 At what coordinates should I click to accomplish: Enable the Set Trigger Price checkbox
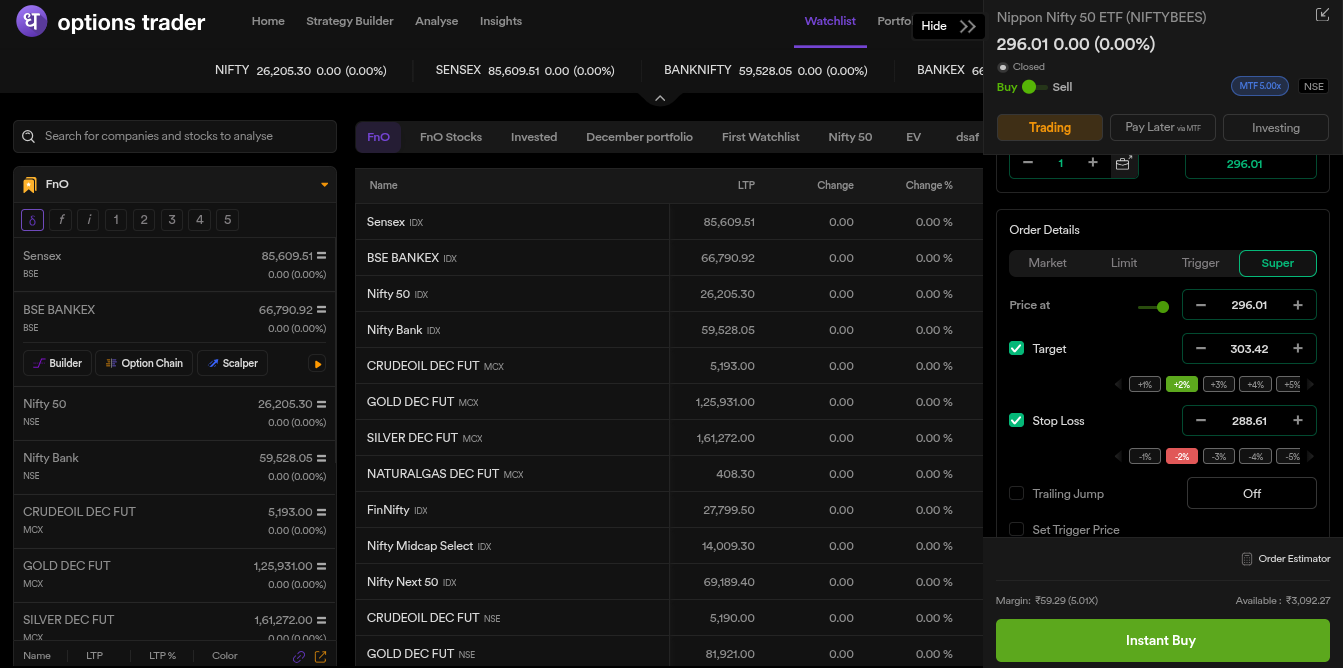[x=1017, y=530]
